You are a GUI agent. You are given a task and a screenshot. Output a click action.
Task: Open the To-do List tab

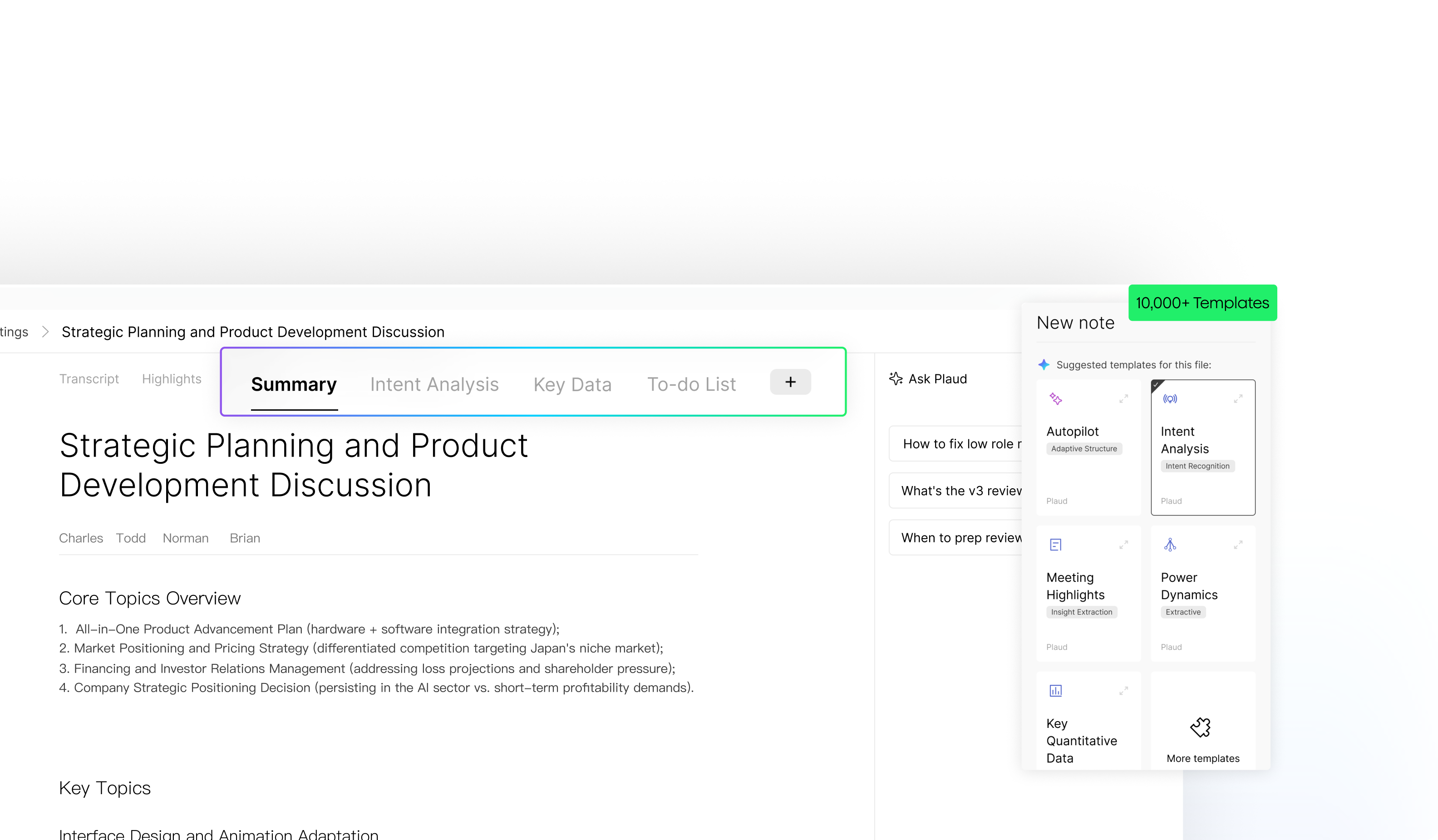pos(691,384)
